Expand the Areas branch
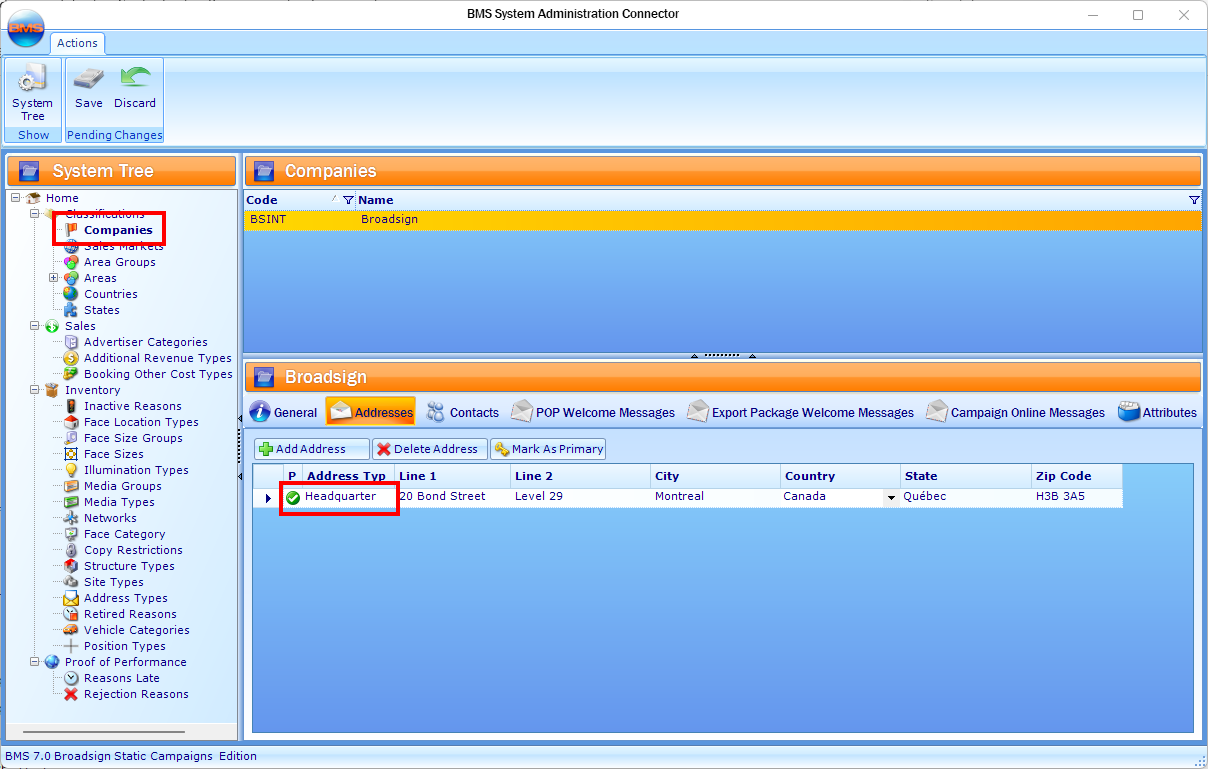This screenshot has height=769, width=1208. tap(54, 278)
